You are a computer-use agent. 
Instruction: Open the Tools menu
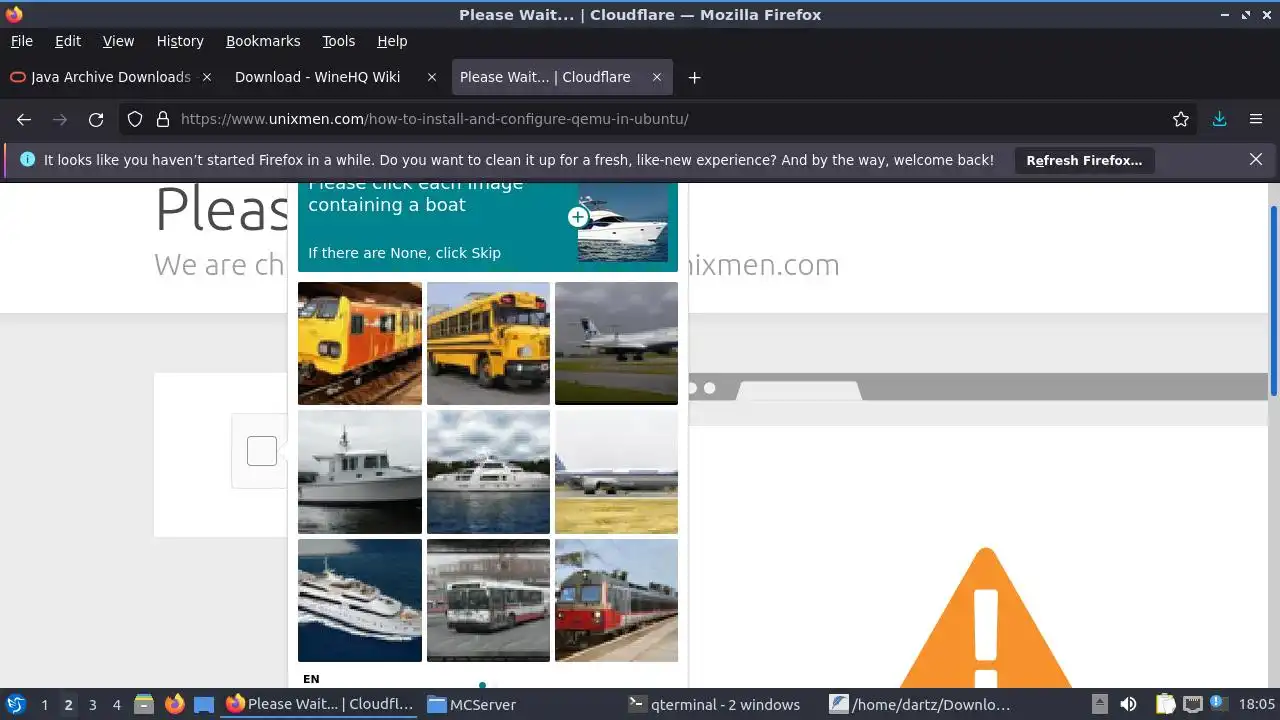pyautogui.click(x=338, y=41)
